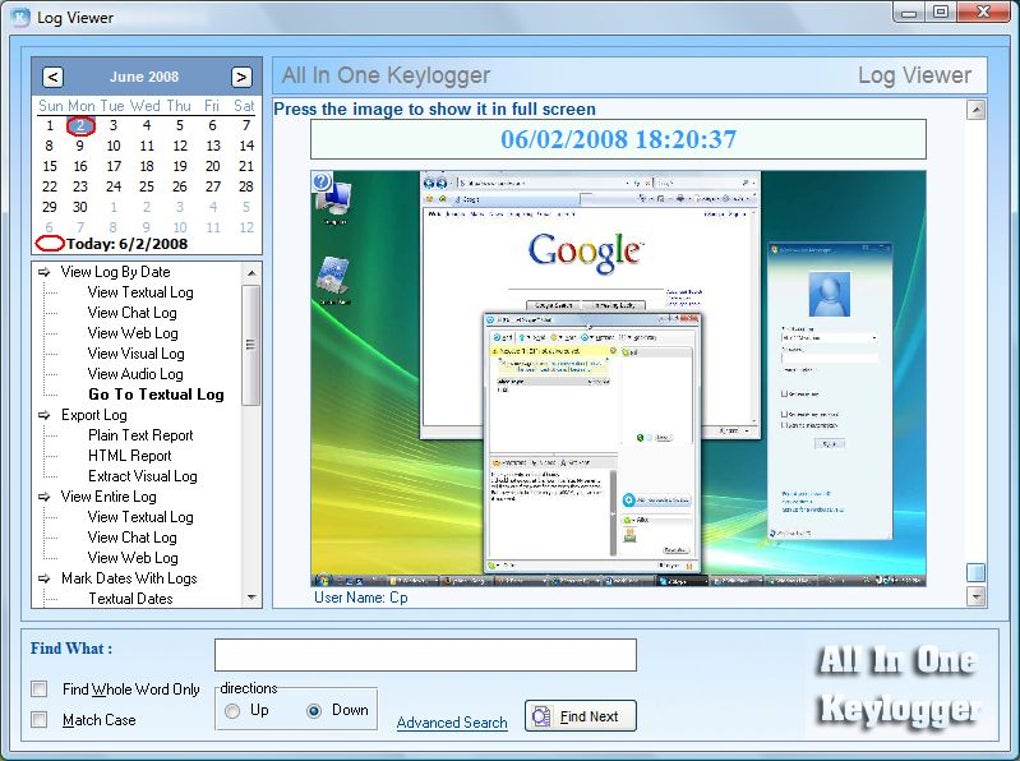Select June 10 on the calendar
This screenshot has width=1020, height=761.
tap(113, 146)
